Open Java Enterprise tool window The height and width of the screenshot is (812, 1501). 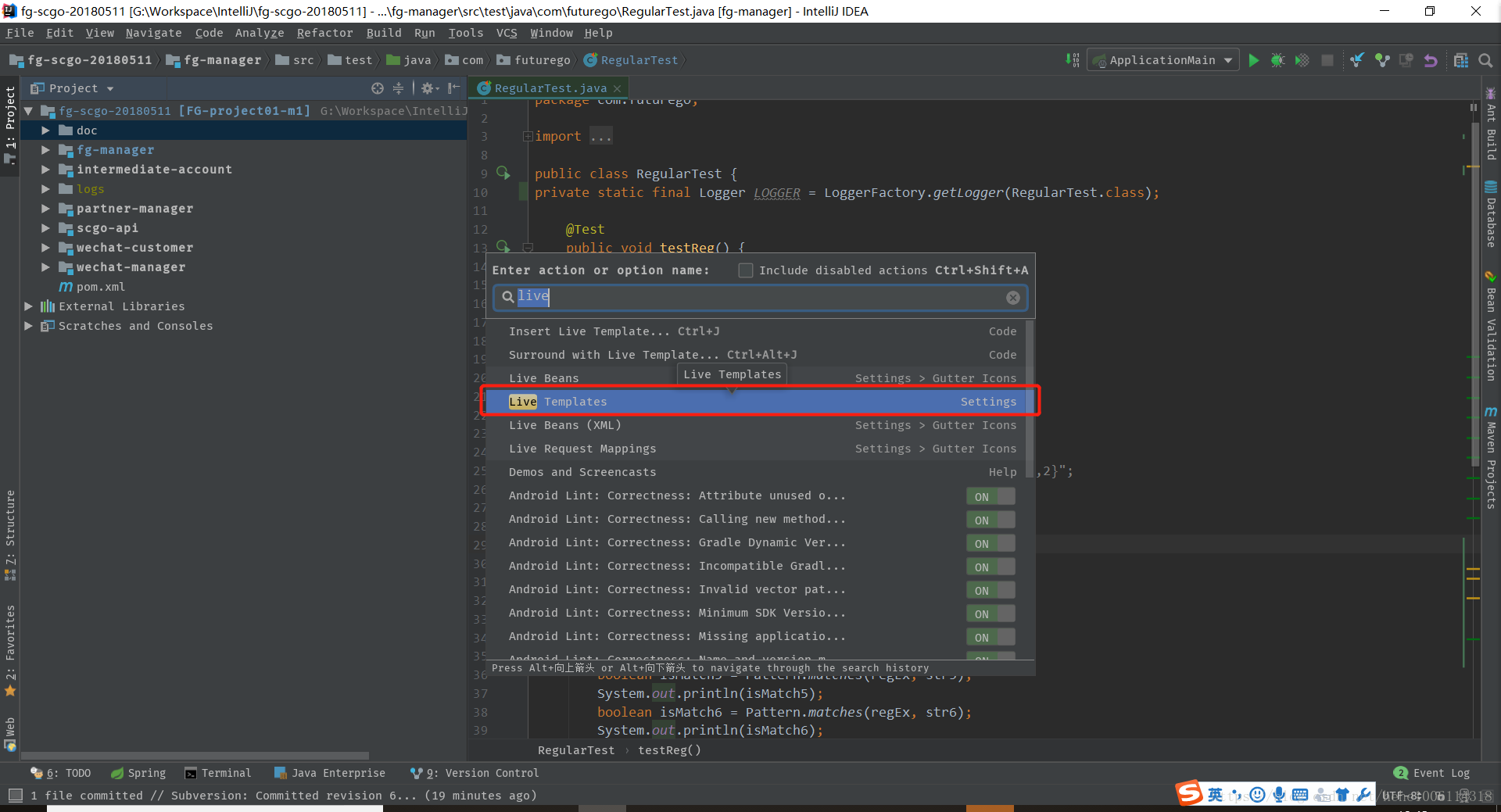tap(330, 773)
